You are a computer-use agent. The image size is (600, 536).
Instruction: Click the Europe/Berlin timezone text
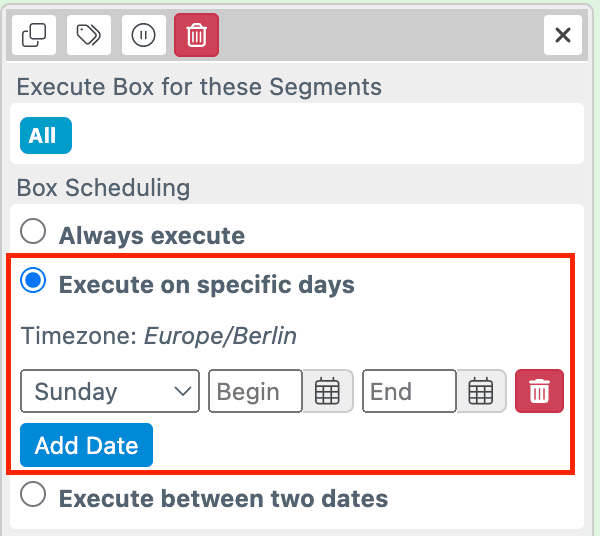click(x=220, y=336)
